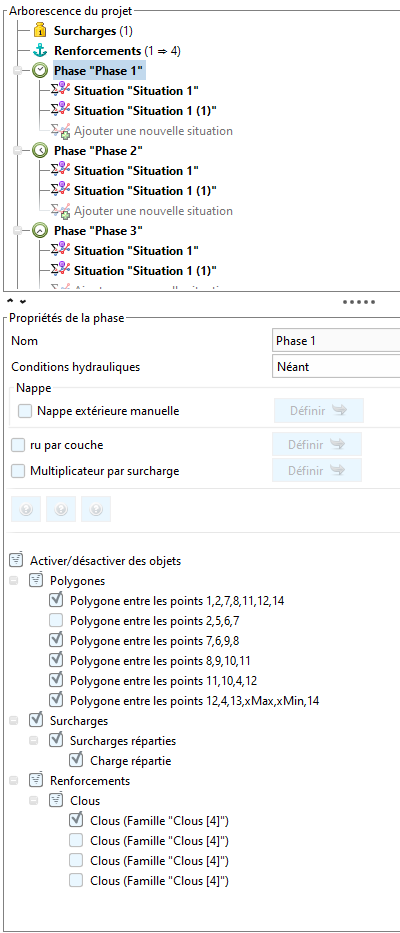The image size is (400, 933).
Task: Select Situation "Situation 1" under Phase 3
Action: [136, 251]
